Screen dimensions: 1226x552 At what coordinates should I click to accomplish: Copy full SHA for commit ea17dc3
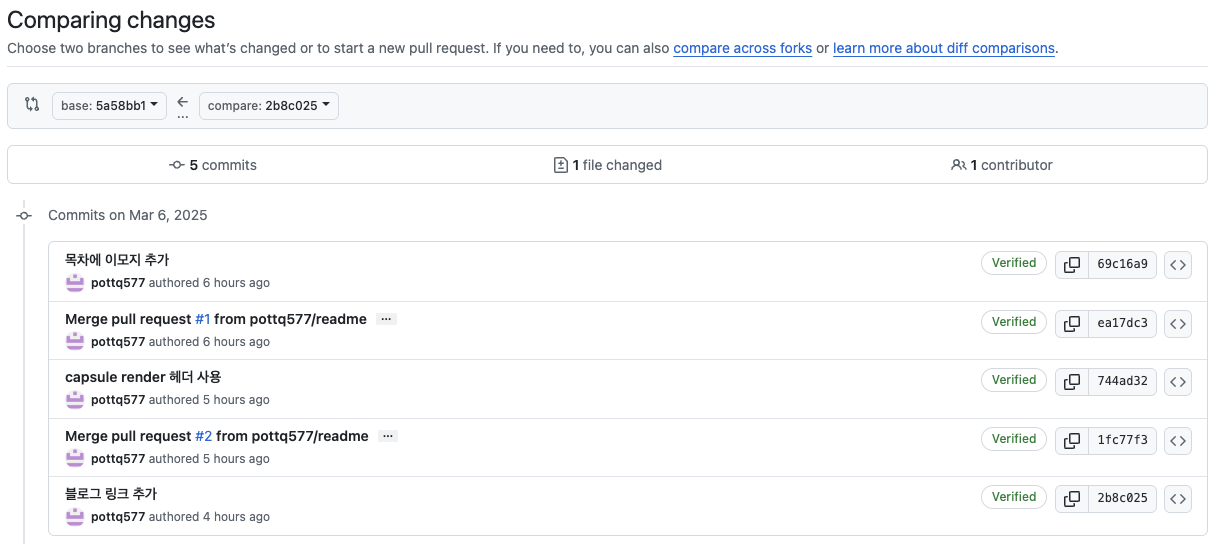pyautogui.click(x=1072, y=323)
